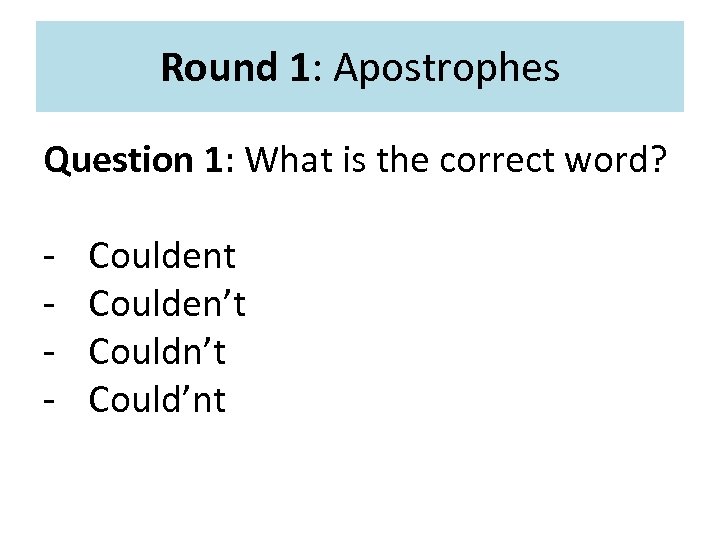Image resolution: width=720 pixels, height=540 pixels.
Task: Select the answer option "Couldent"
Action: click(x=162, y=257)
